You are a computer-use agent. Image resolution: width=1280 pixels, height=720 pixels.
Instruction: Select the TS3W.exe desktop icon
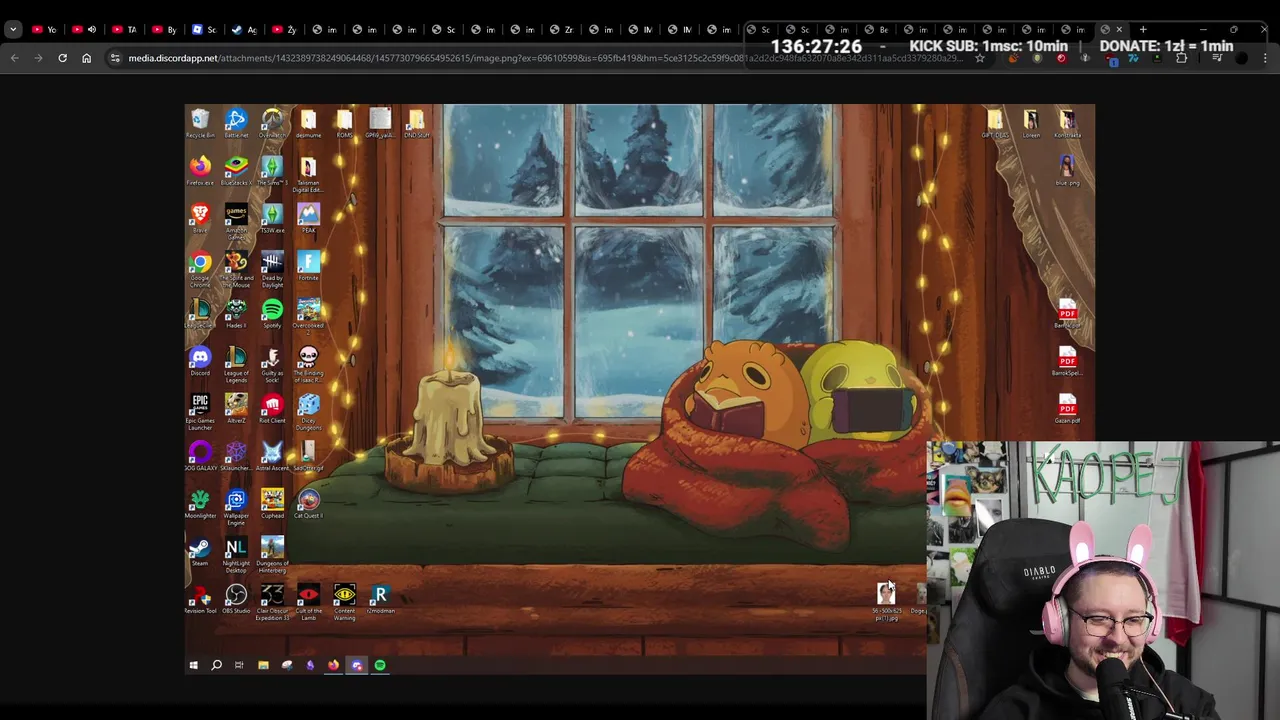[272, 218]
